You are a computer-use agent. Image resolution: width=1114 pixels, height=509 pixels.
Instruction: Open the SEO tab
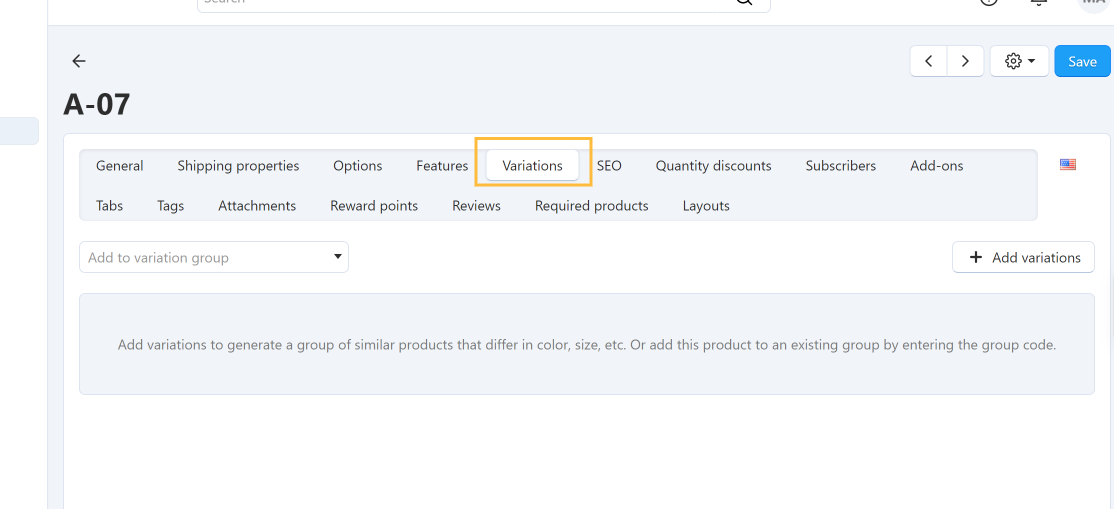coord(609,166)
